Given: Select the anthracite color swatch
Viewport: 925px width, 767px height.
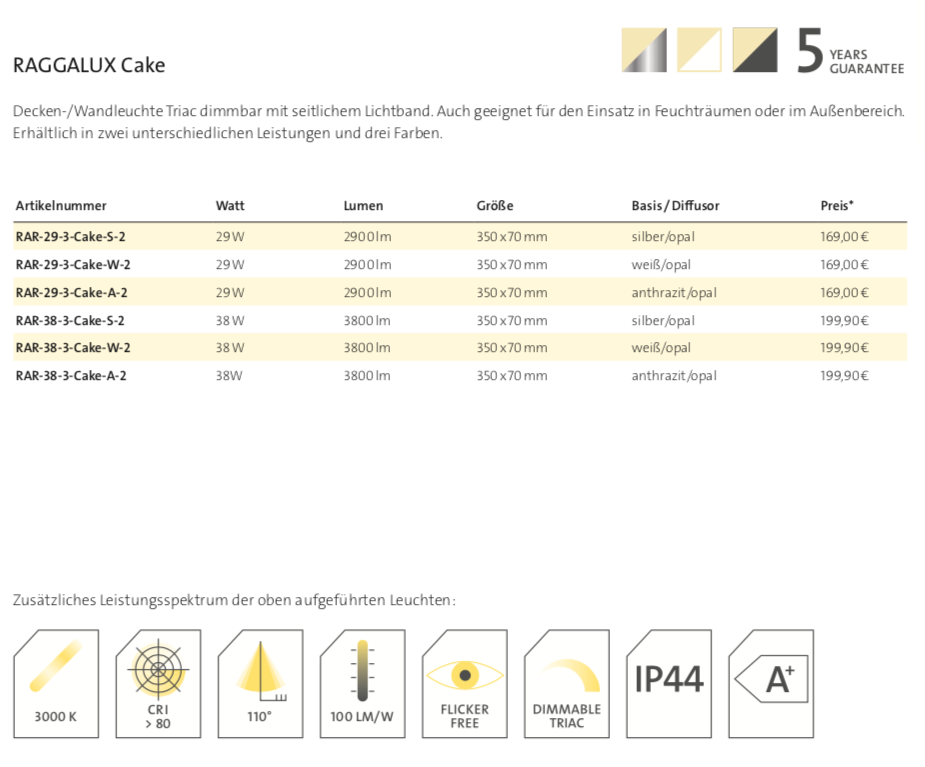Looking at the screenshot, I should tap(755, 50).
